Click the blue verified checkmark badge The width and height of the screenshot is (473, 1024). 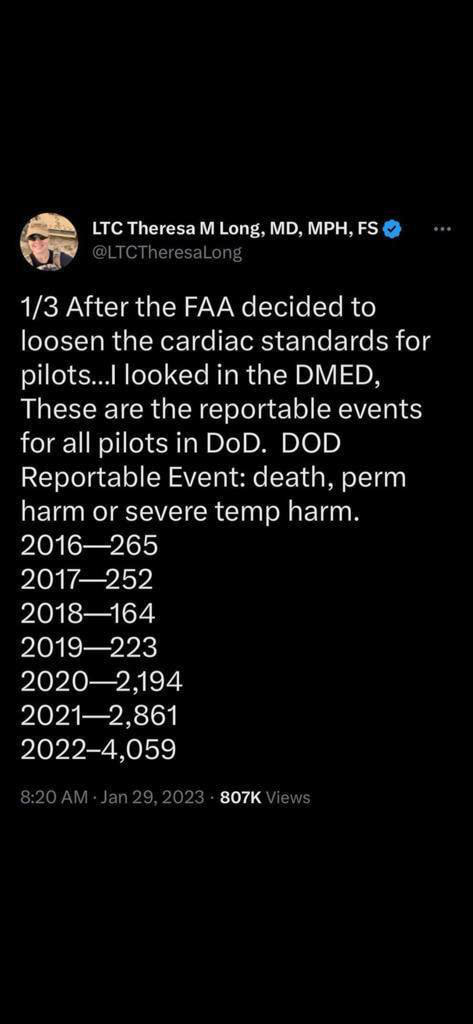tap(392, 229)
